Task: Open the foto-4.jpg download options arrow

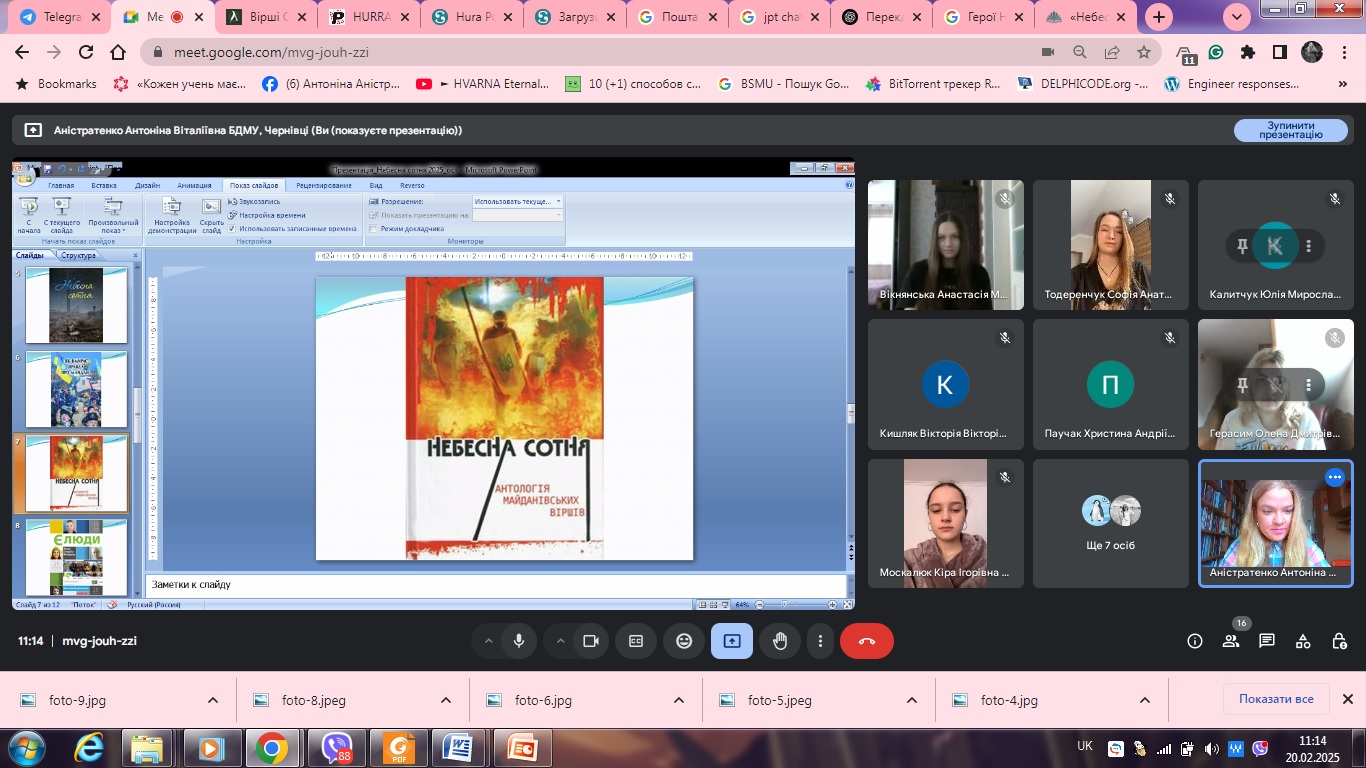Action: point(1145,700)
